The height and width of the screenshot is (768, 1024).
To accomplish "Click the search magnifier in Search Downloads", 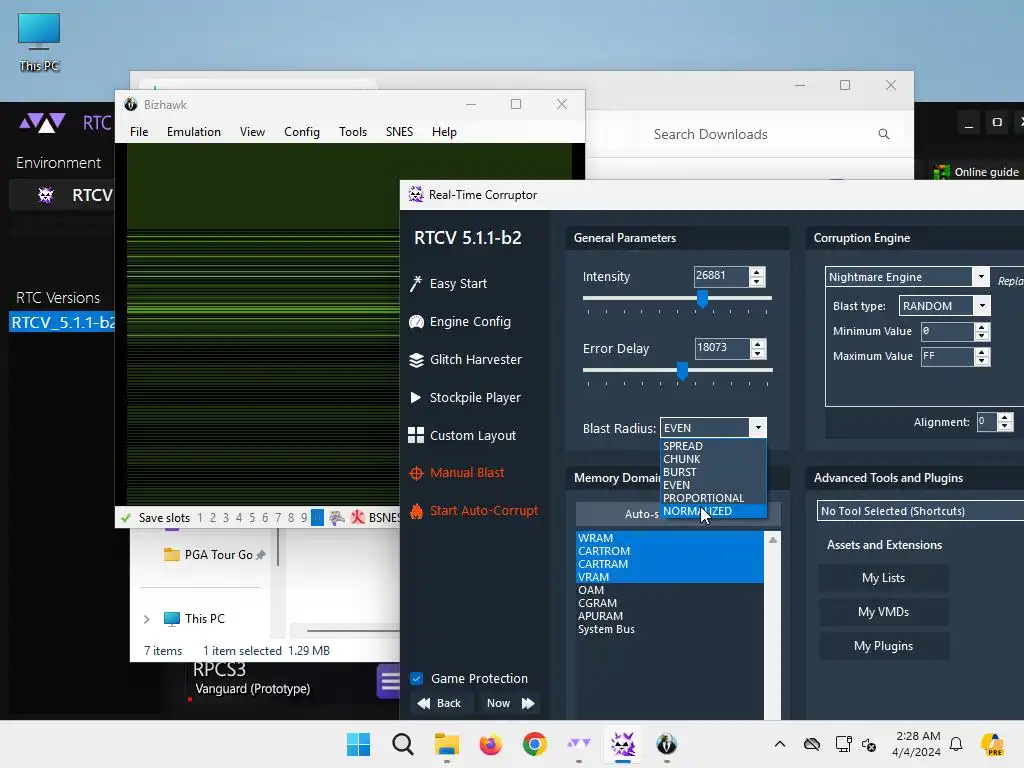I will [884, 134].
